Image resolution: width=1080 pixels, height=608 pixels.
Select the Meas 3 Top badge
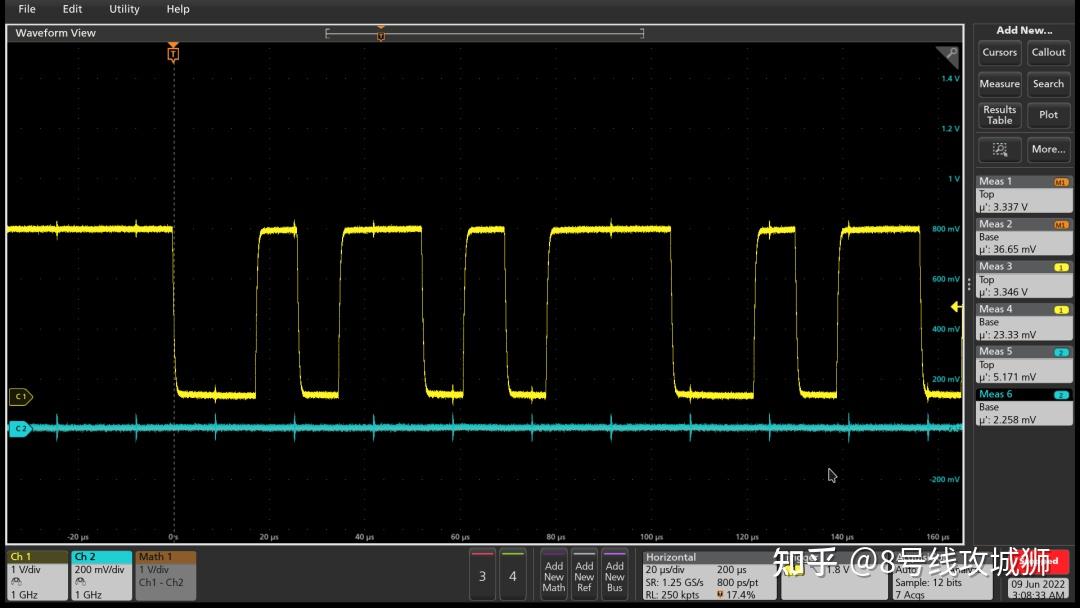point(1024,280)
